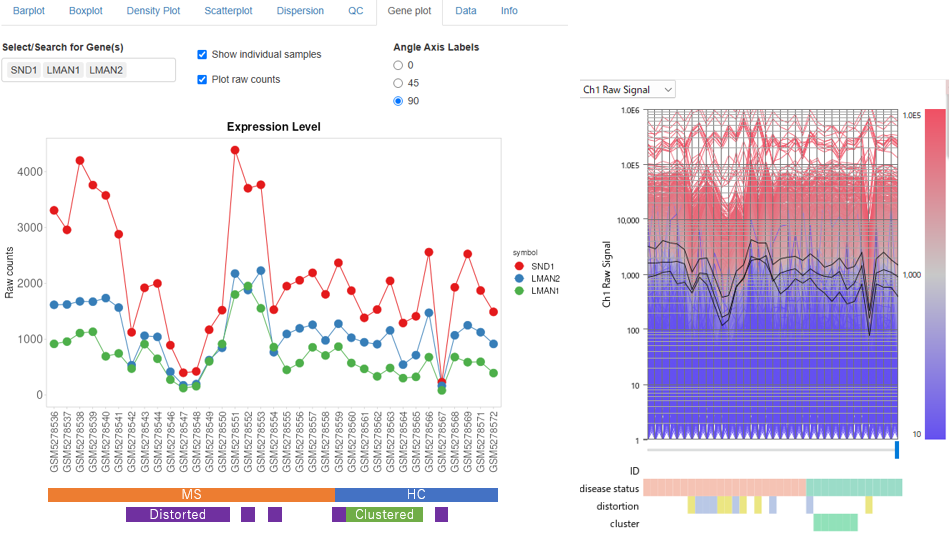This screenshot has width=951, height=536.
Task: Click the green cluster annotation block
Action: pyautogui.click(x=835, y=523)
